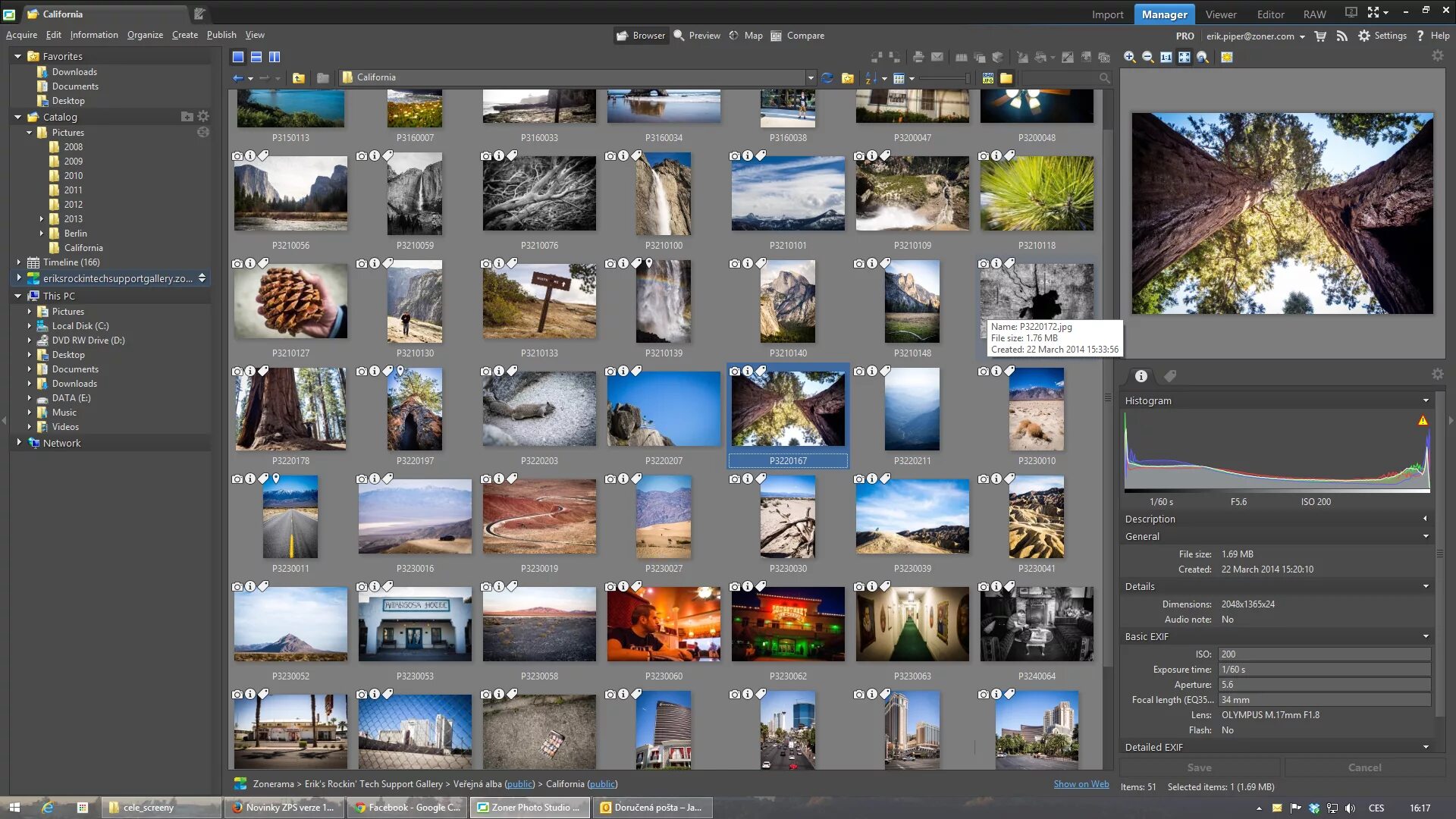Image resolution: width=1456 pixels, height=819 pixels.
Task: Click the Show on Web link
Action: tap(1081, 784)
